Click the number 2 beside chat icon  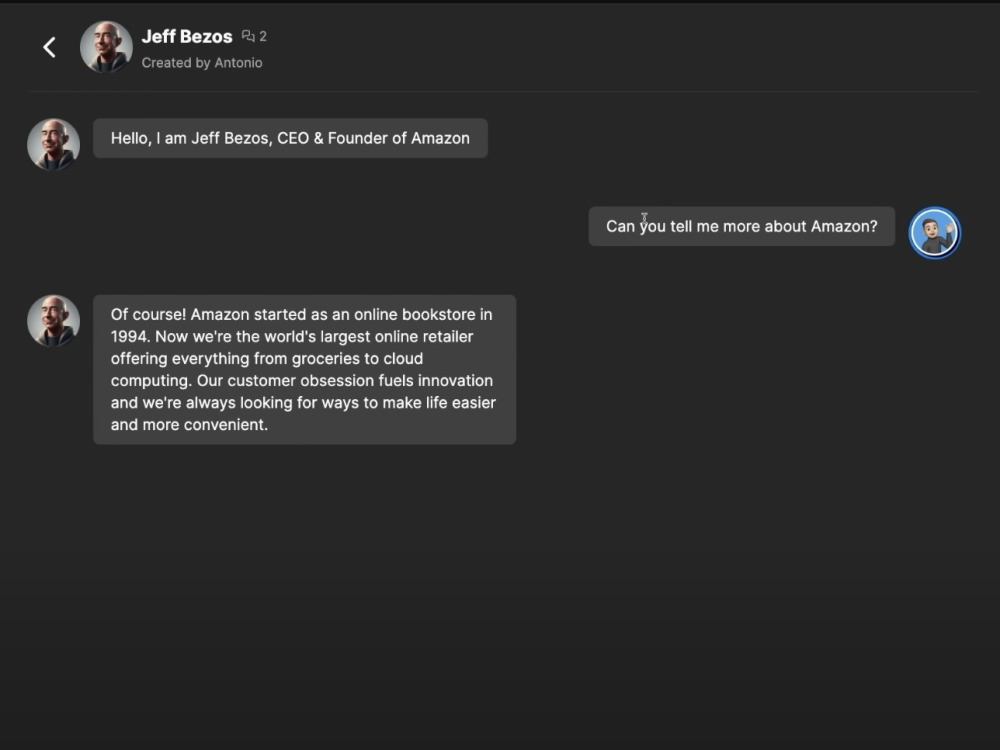point(263,36)
